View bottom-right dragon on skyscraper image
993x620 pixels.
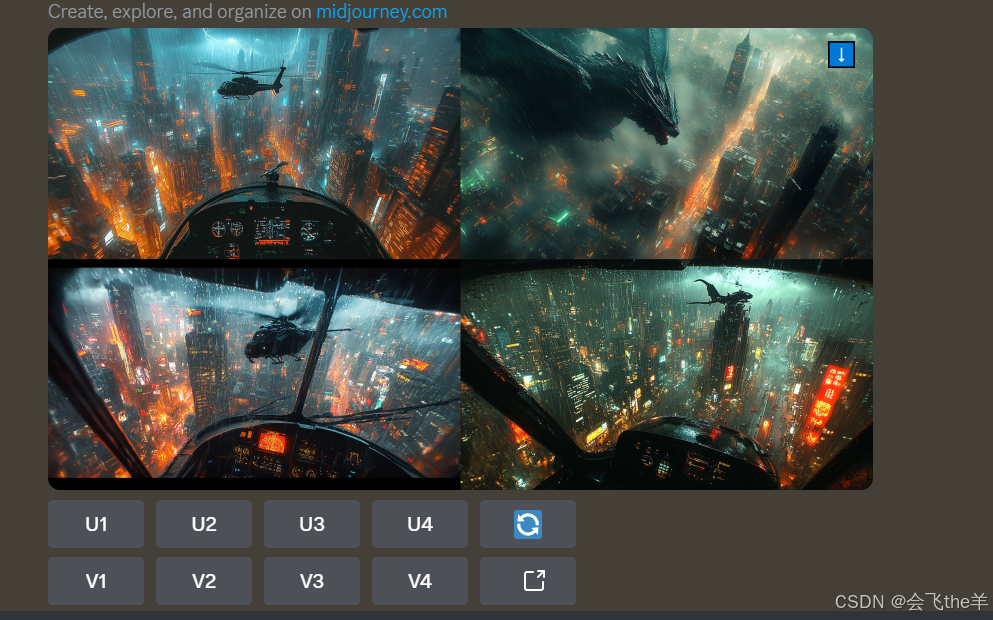(667, 374)
